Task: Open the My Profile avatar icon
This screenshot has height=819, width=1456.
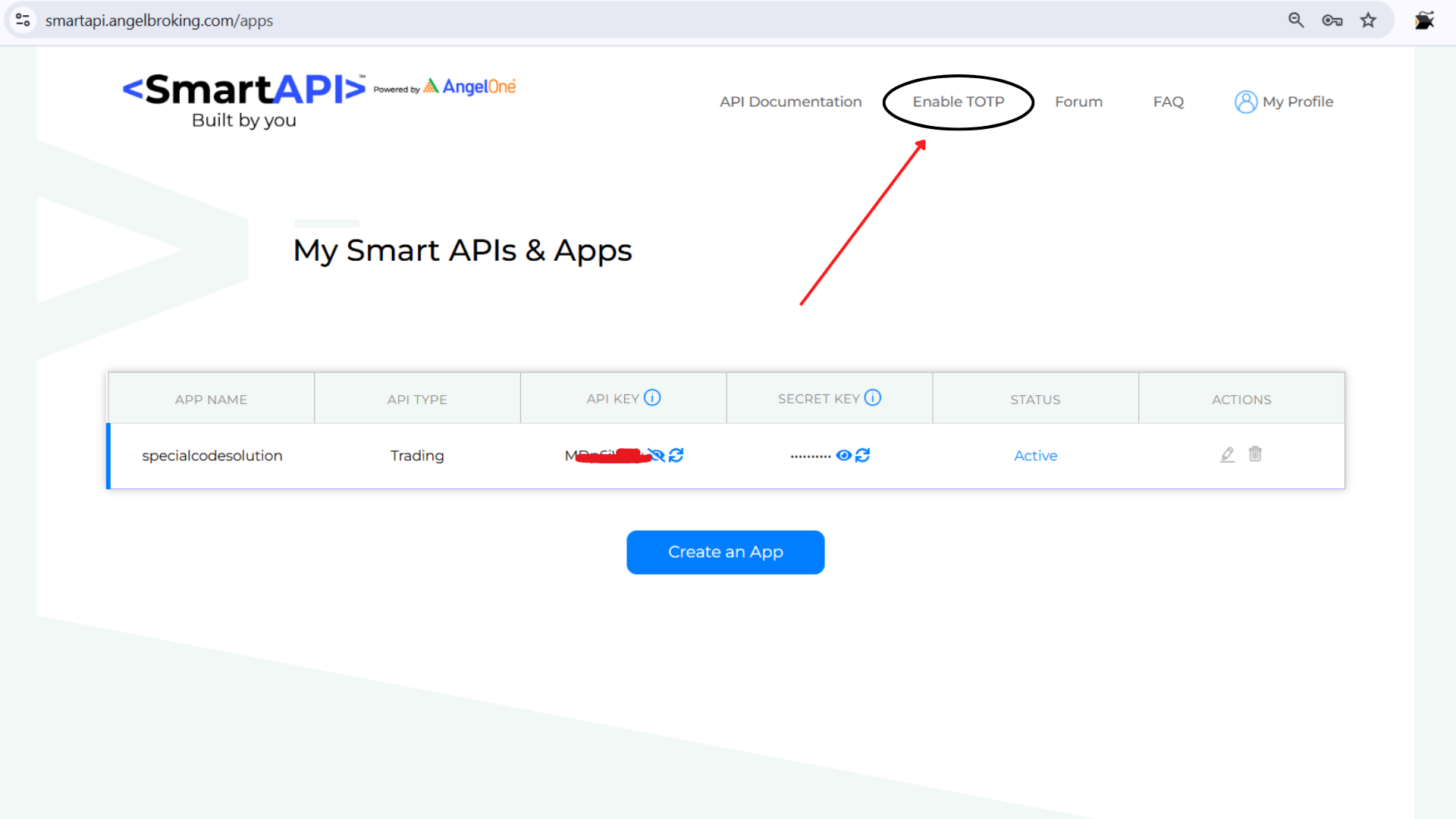Action: (x=1245, y=102)
